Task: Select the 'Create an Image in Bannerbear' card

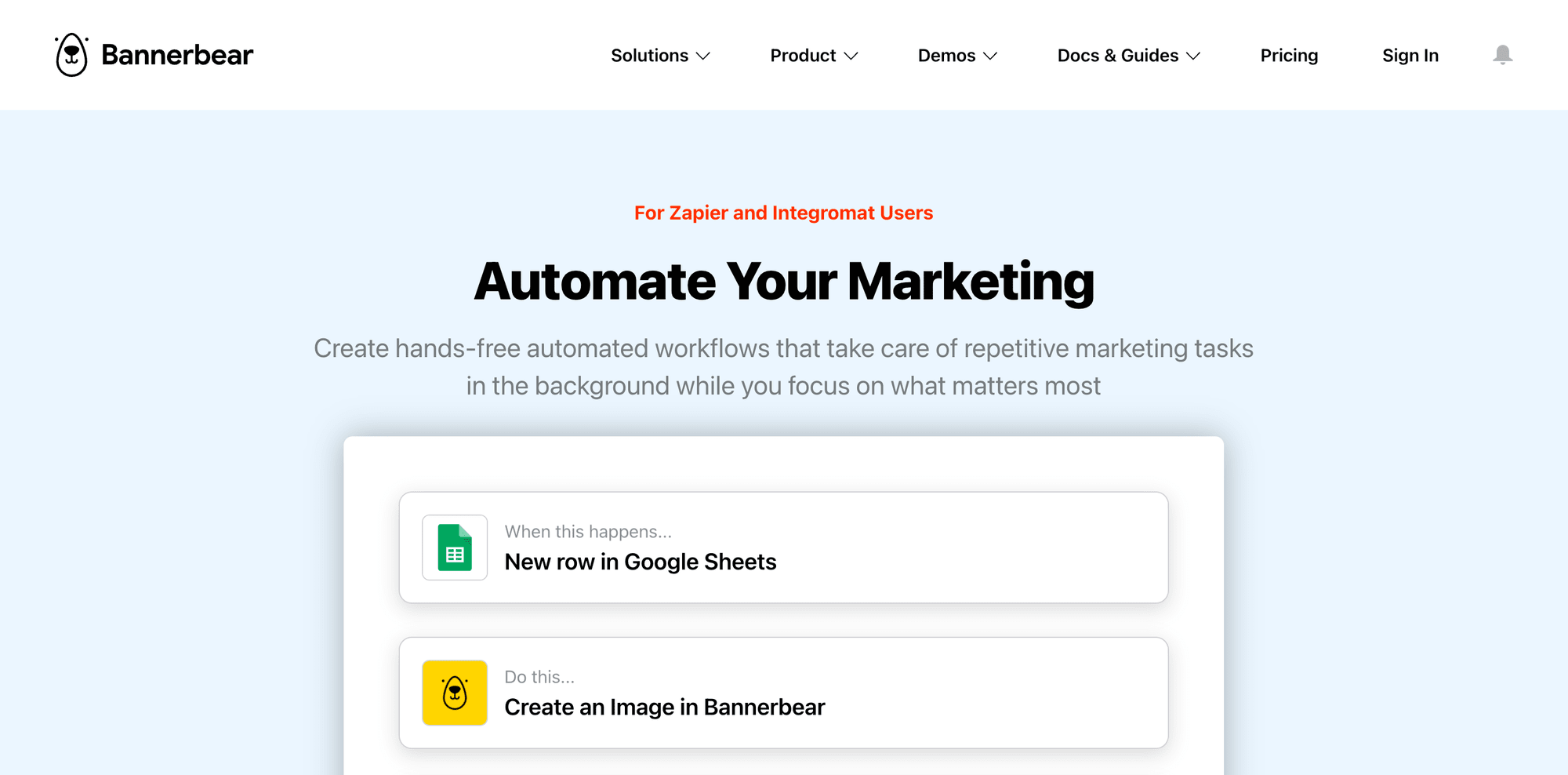Action: (783, 693)
